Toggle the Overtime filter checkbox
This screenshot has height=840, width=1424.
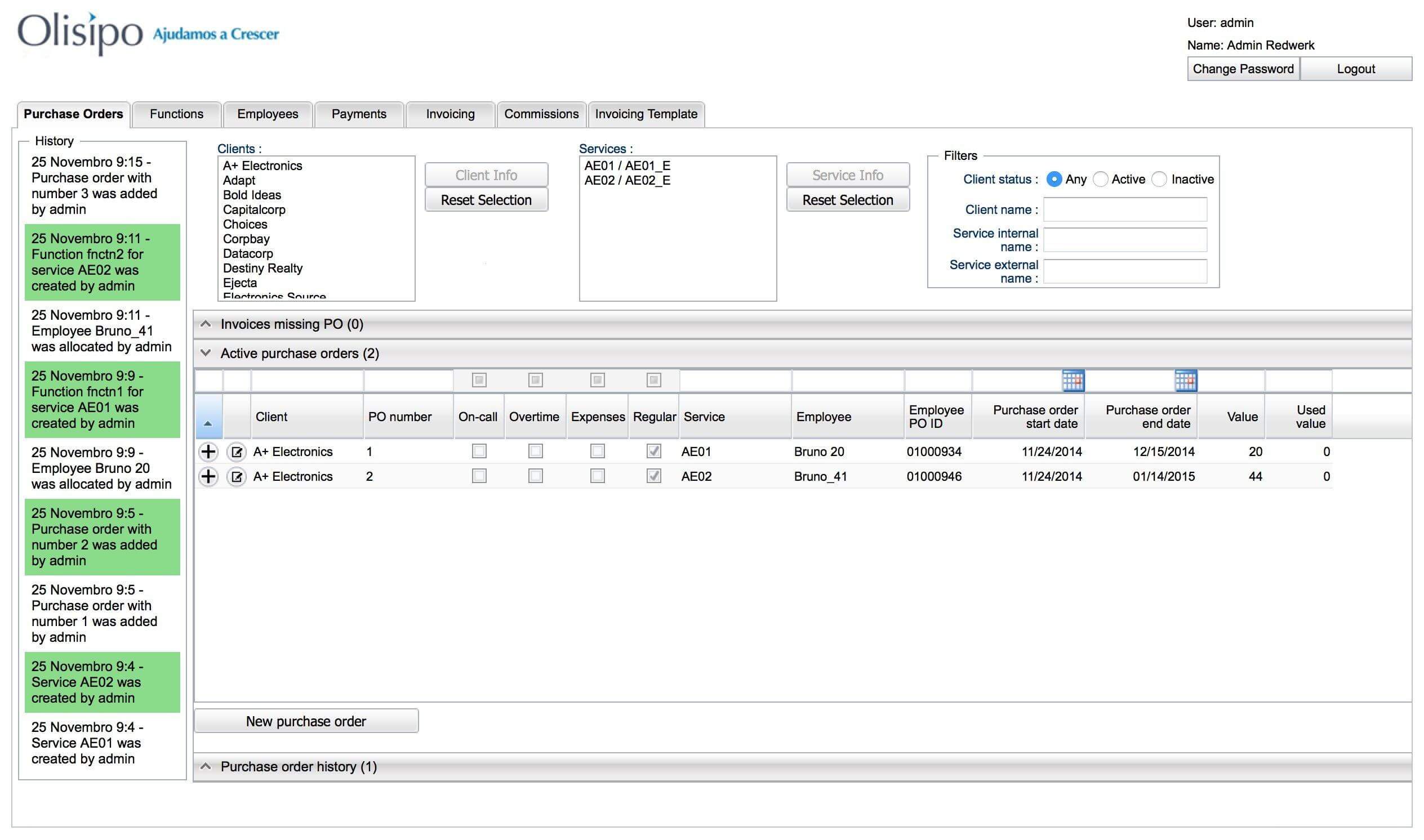click(536, 381)
